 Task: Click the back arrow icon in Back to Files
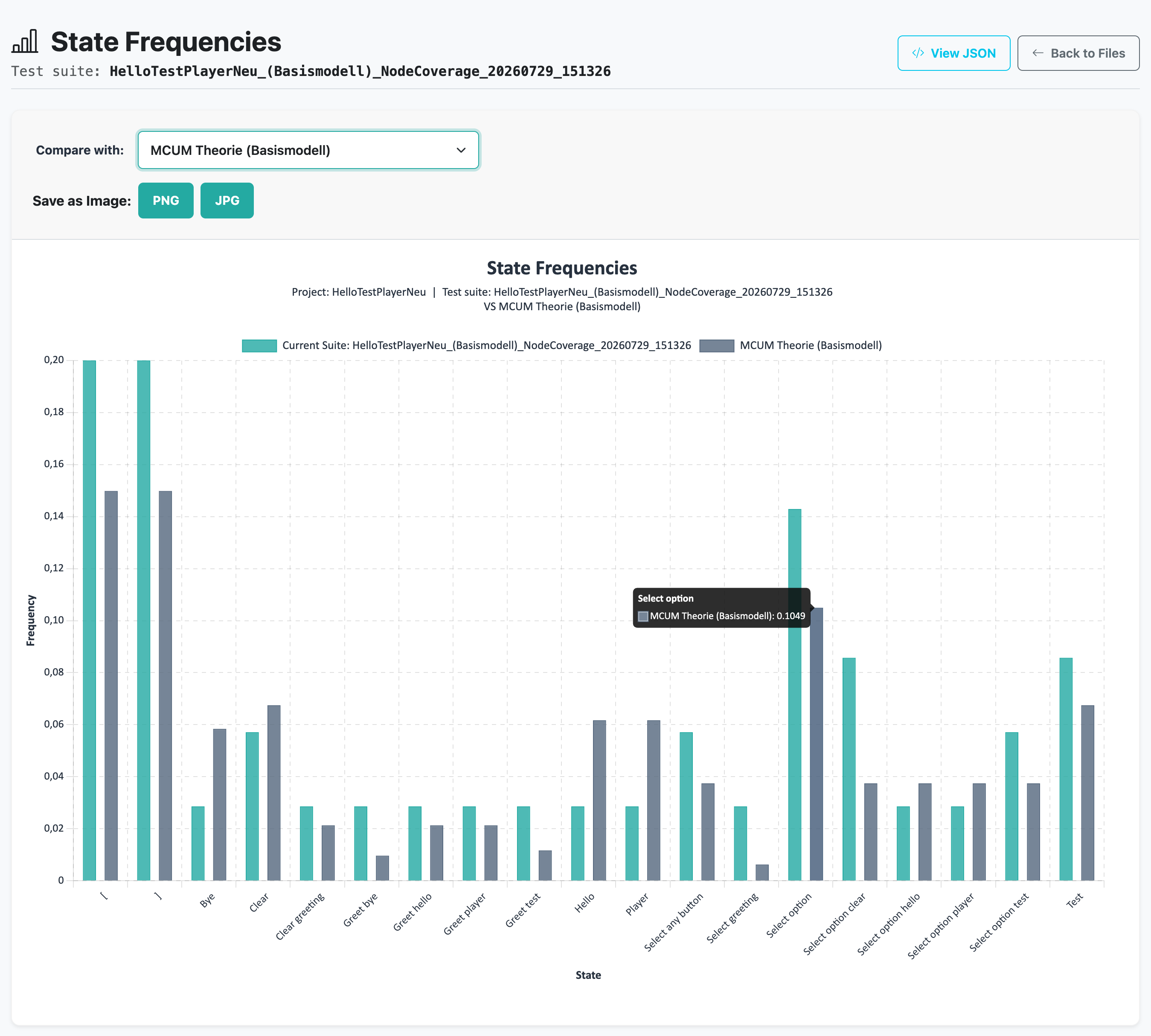click(1038, 53)
